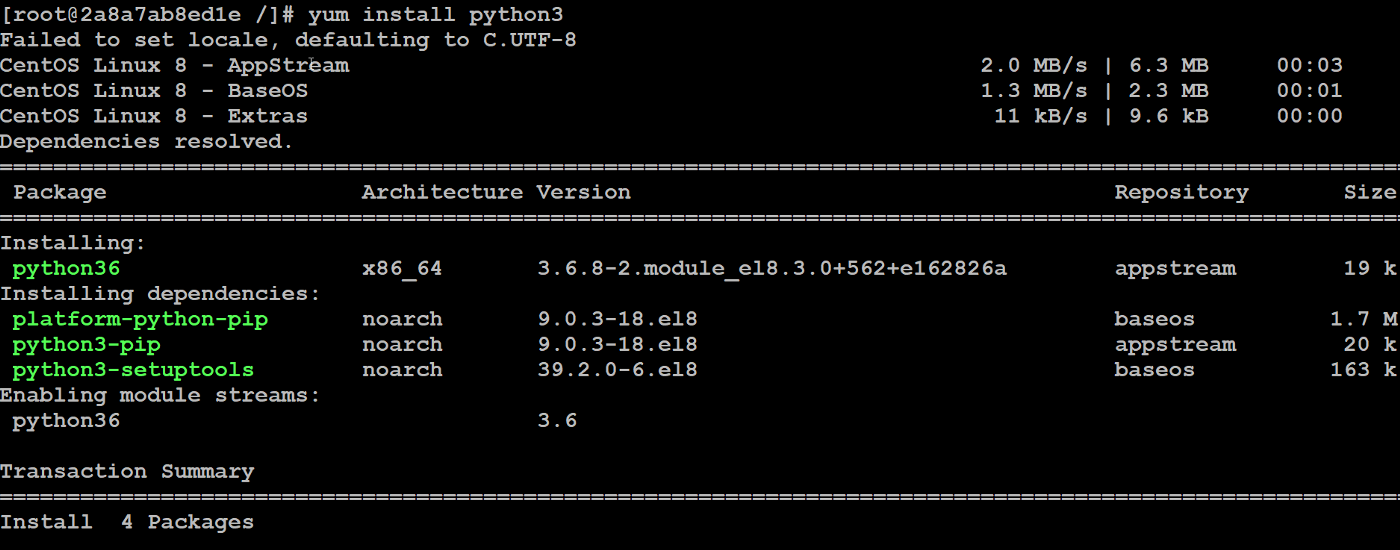
Task: Click the Architecture column header
Action: click(442, 192)
